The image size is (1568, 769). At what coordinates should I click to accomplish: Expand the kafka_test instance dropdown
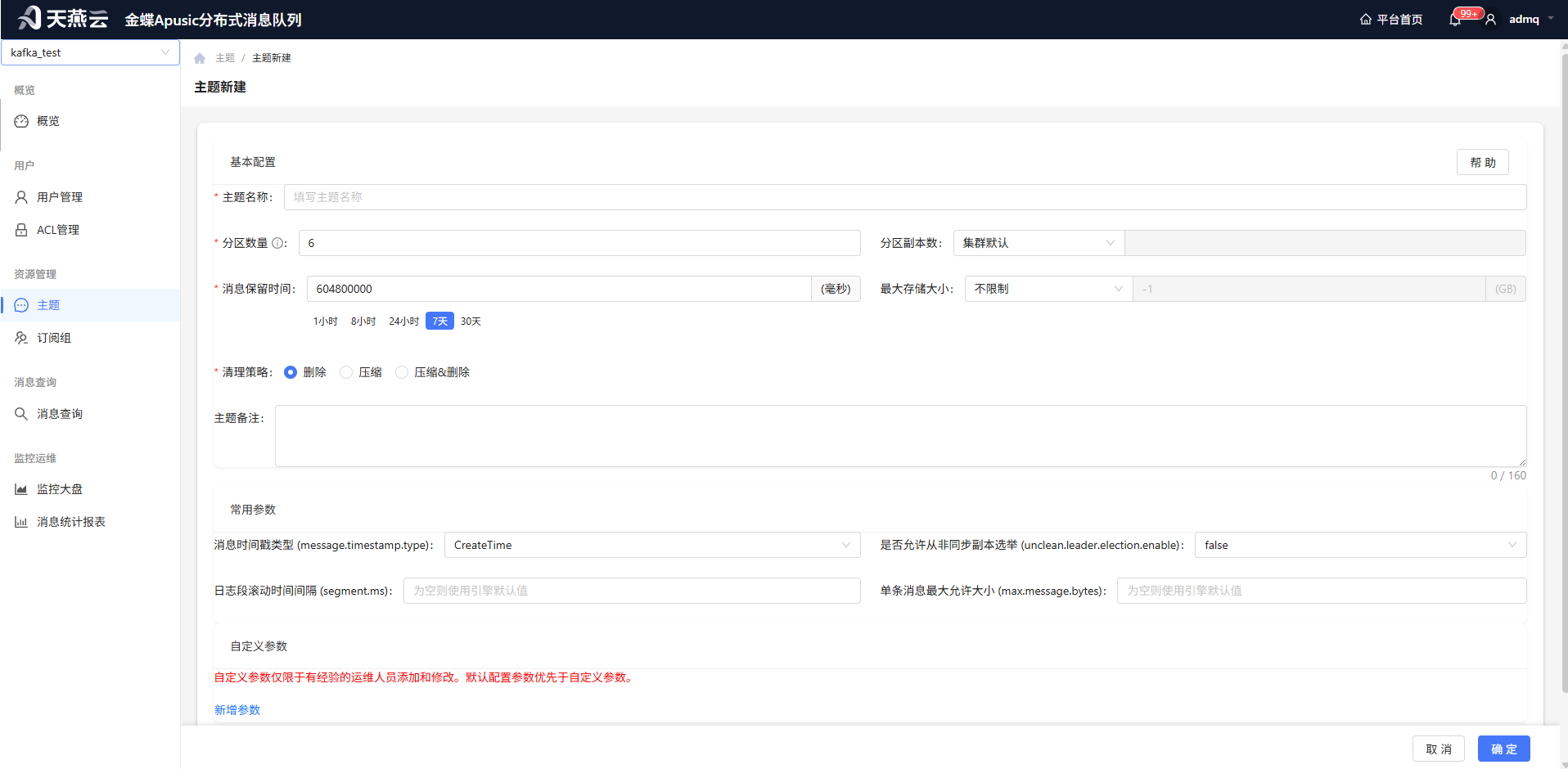(x=90, y=52)
